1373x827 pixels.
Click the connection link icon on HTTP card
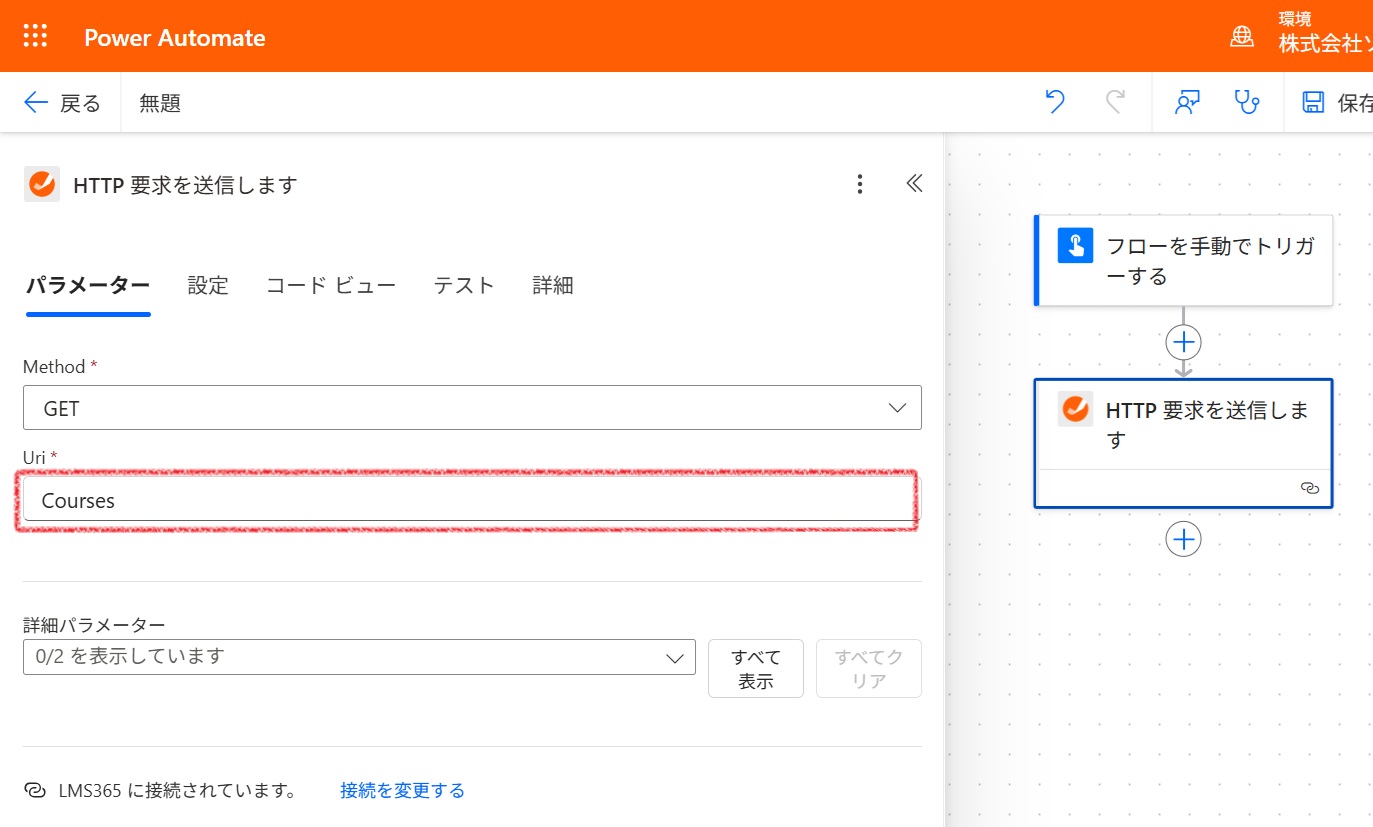[x=1309, y=488]
